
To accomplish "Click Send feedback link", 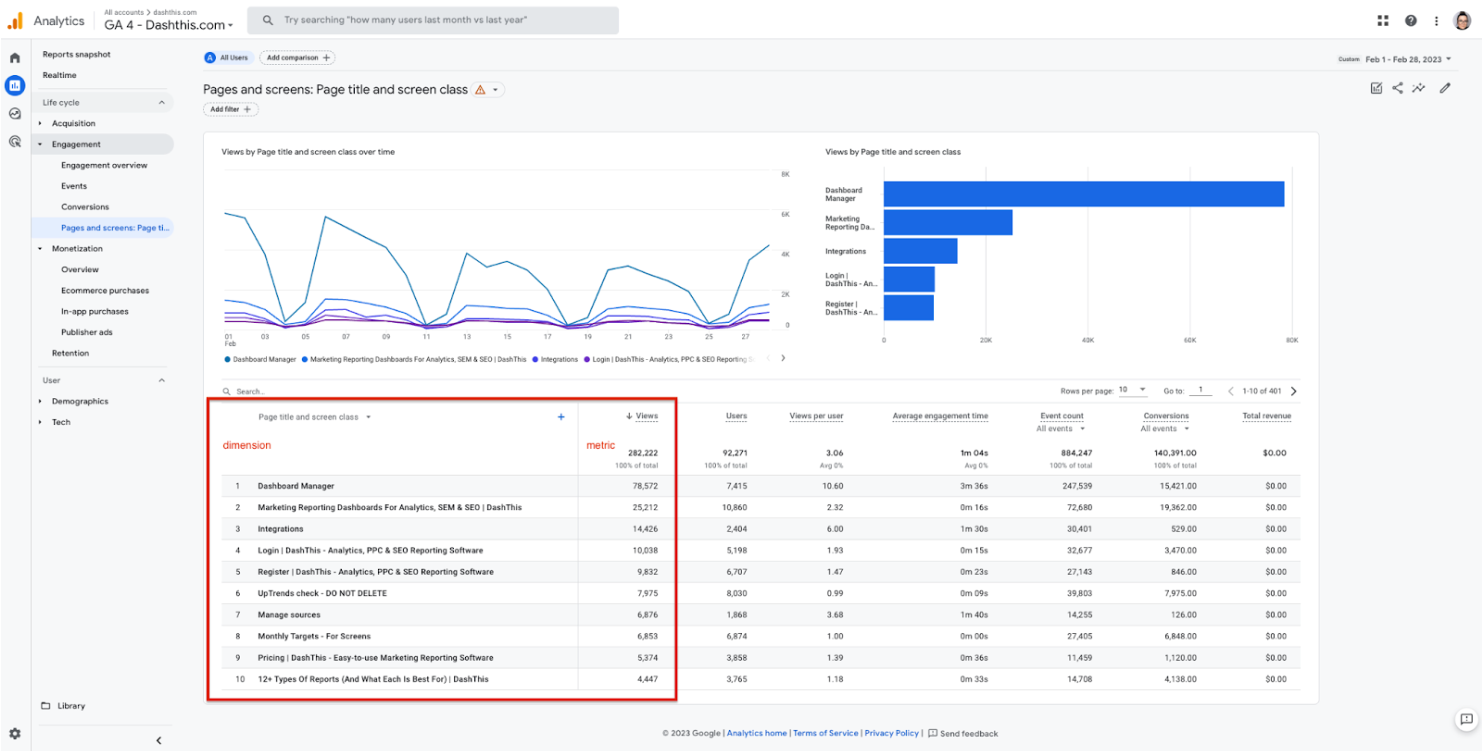I will tap(963, 734).
